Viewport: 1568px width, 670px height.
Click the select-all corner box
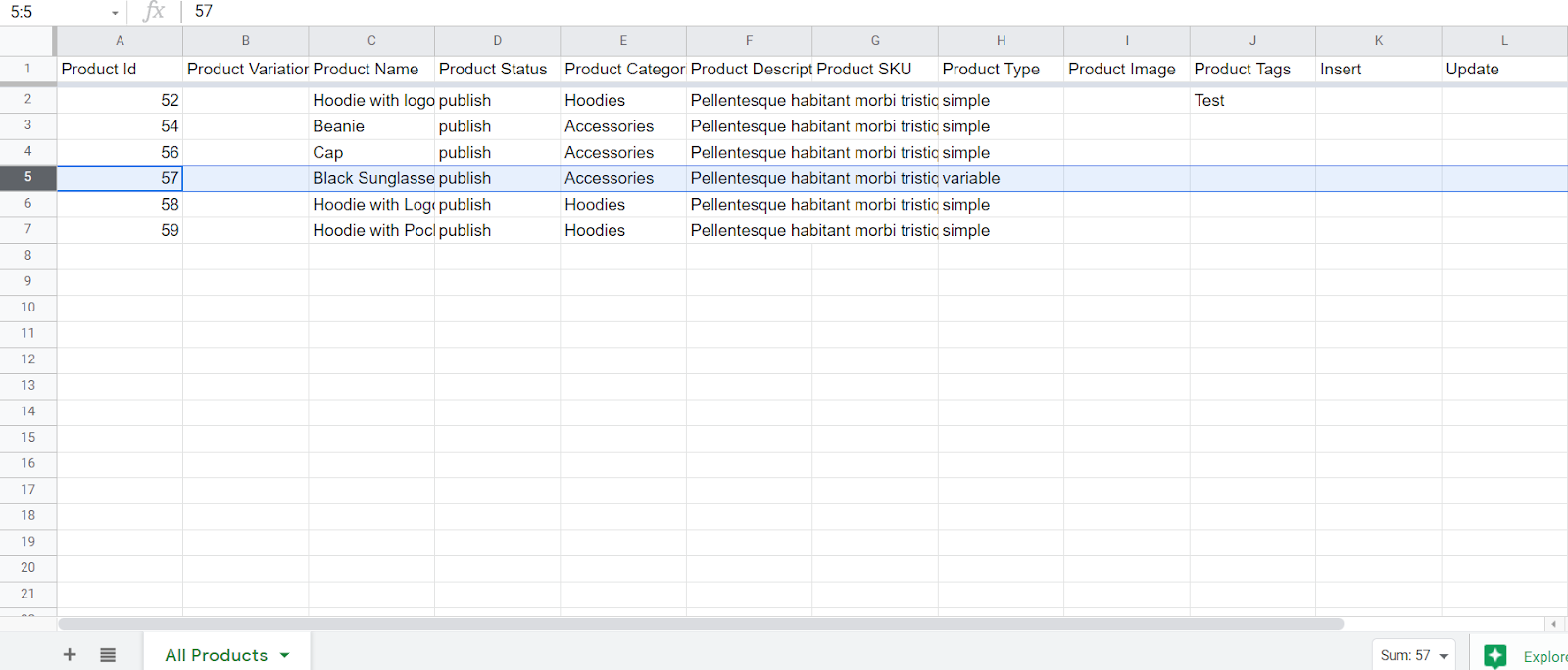(x=27, y=41)
